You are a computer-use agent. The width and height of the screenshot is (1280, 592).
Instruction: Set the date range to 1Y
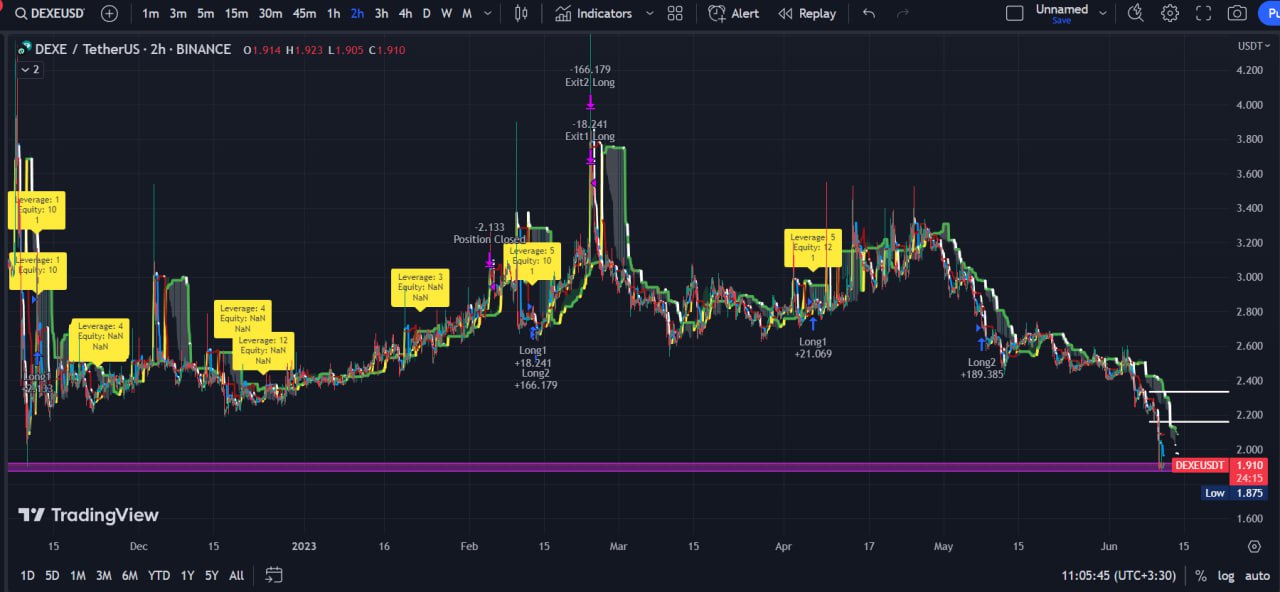(187, 575)
